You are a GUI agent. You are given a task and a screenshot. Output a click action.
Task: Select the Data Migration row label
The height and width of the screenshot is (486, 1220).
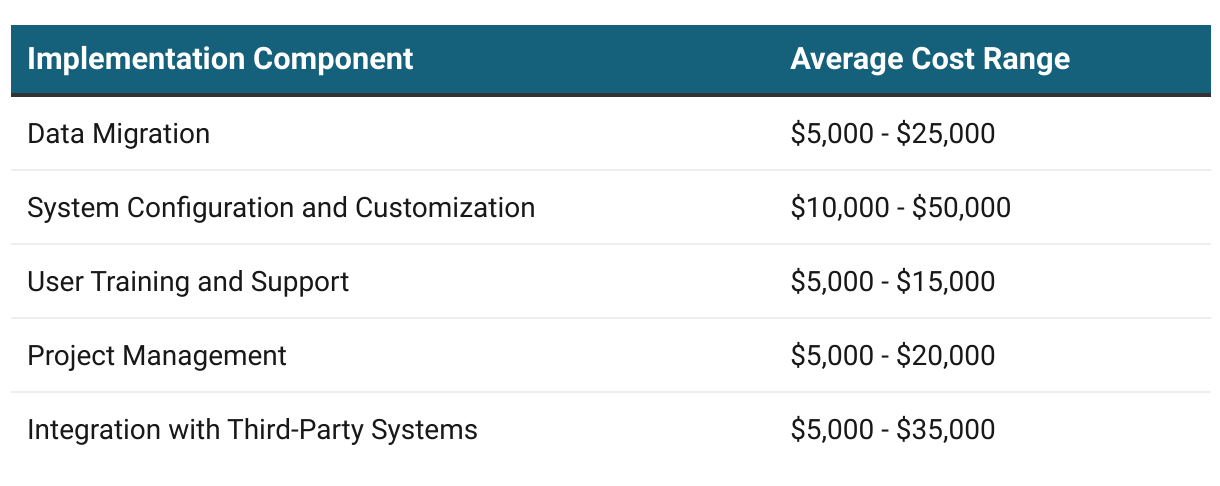coord(118,134)
